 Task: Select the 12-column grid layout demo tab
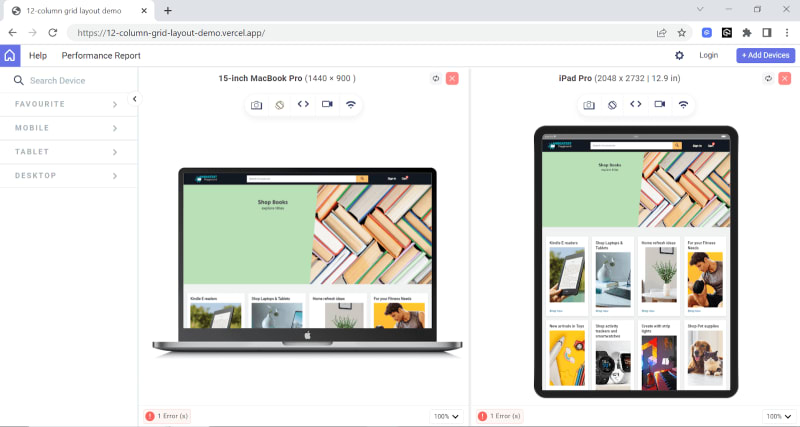click(79, 11)
